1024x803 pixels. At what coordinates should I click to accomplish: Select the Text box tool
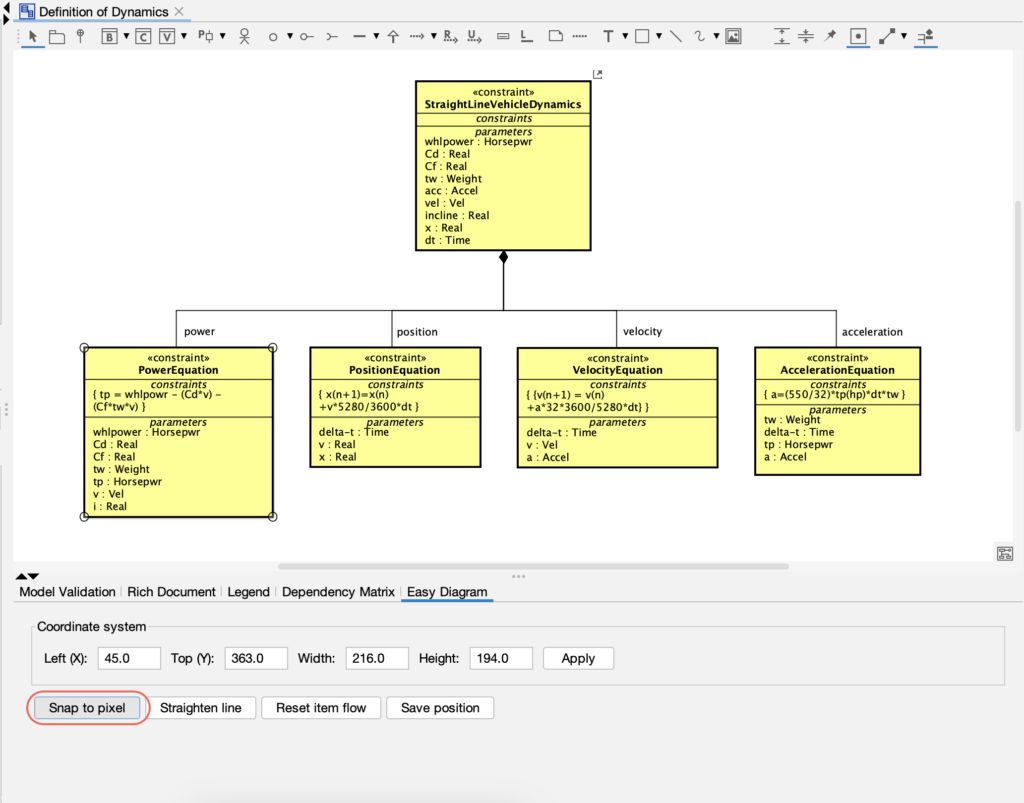[609, 36]
